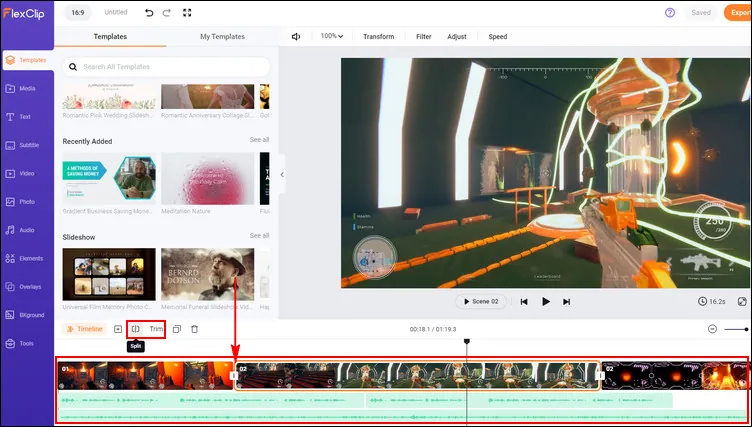Click the Timeline button
Screen dimensions: 752x427
(x=84, y=329)
